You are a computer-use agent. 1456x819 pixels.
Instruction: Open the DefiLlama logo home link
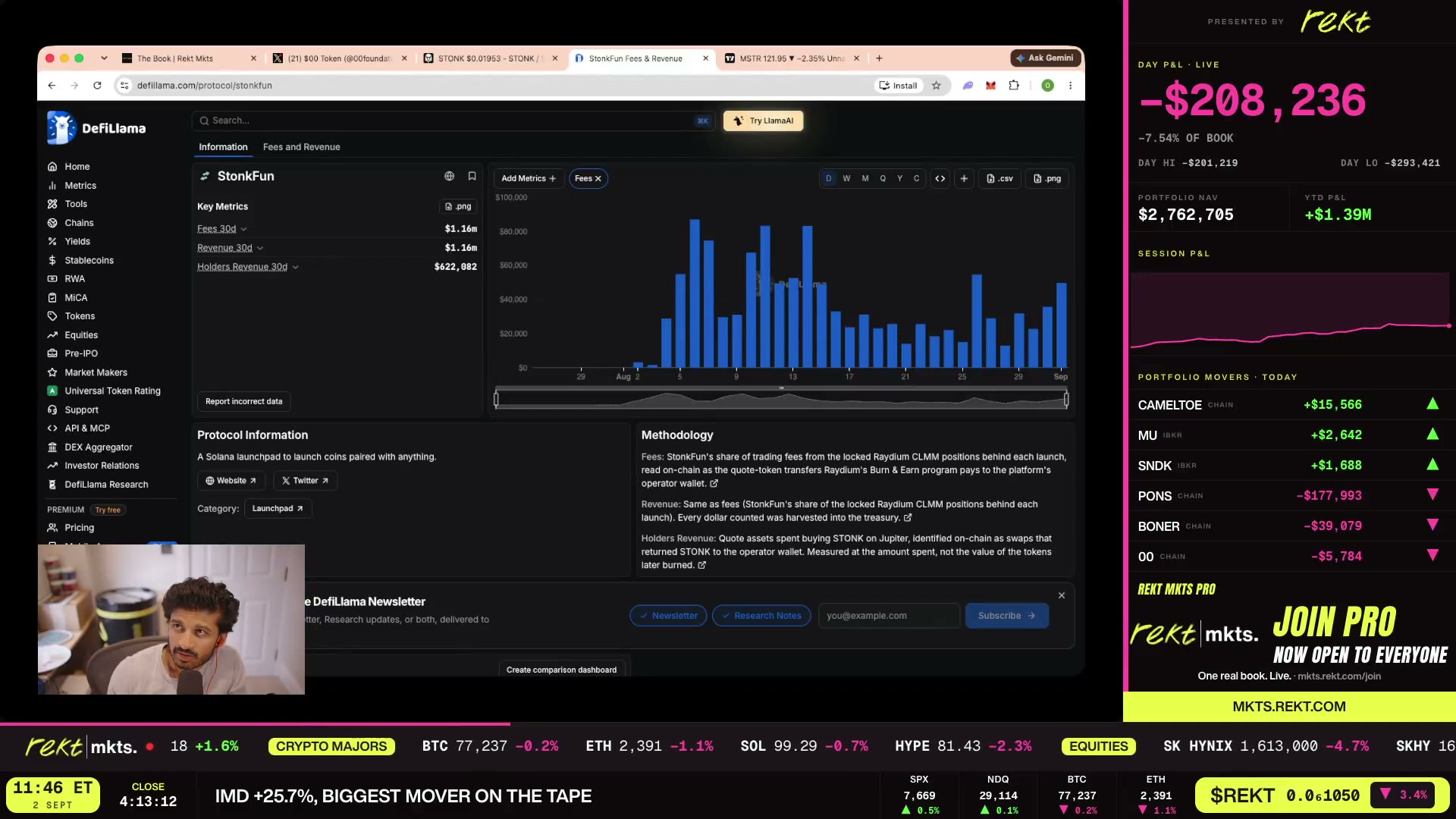click(96, 128)
